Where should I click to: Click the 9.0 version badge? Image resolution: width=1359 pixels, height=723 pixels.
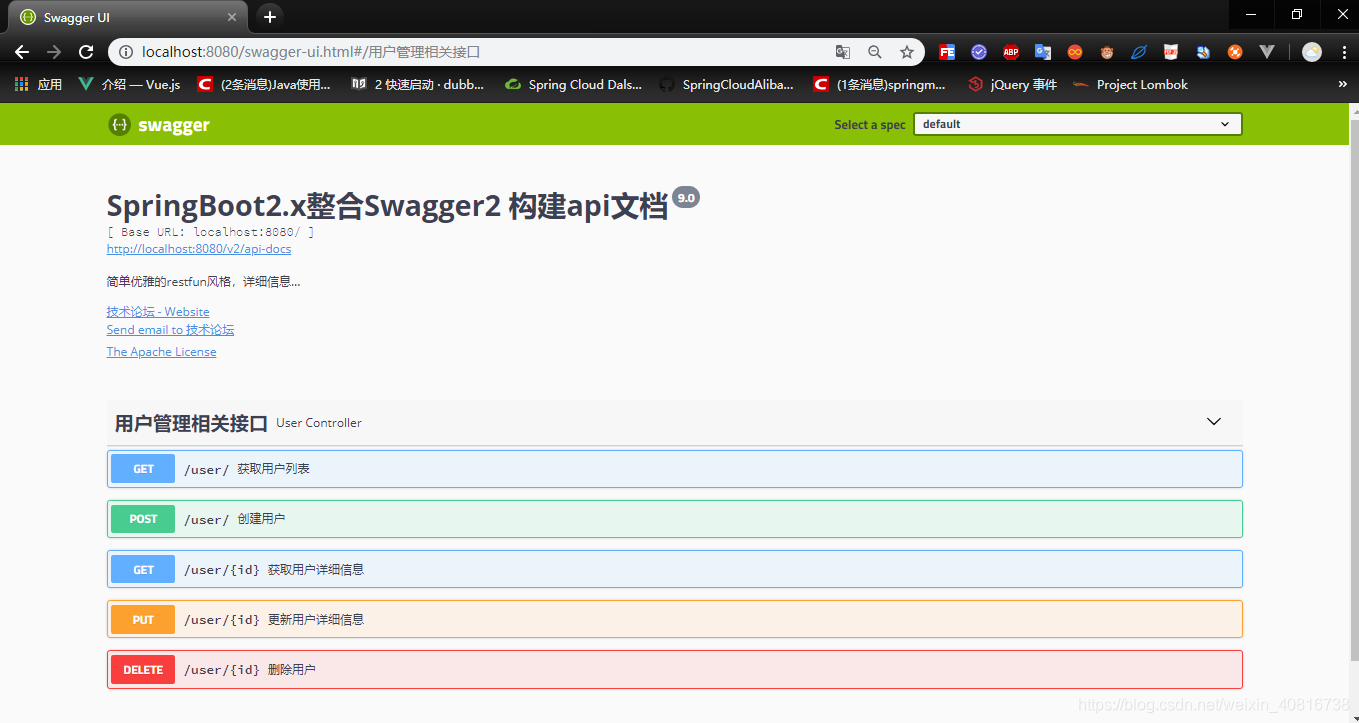click(x=686, y=198)
